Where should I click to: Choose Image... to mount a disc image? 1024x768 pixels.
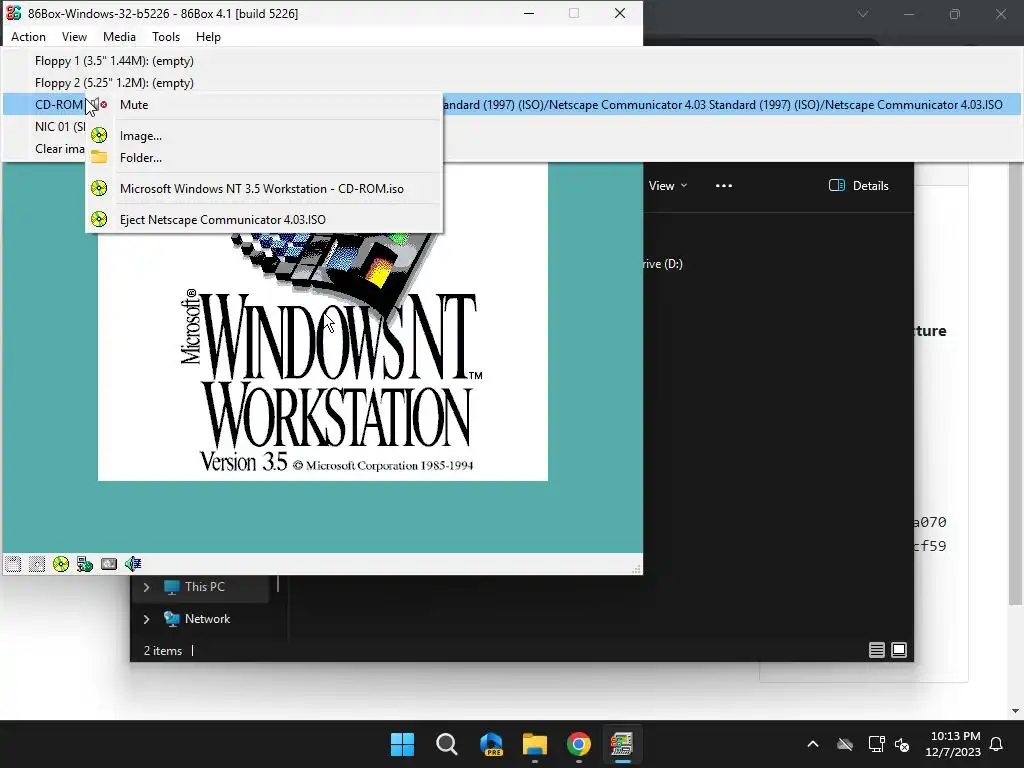[264, 136]
